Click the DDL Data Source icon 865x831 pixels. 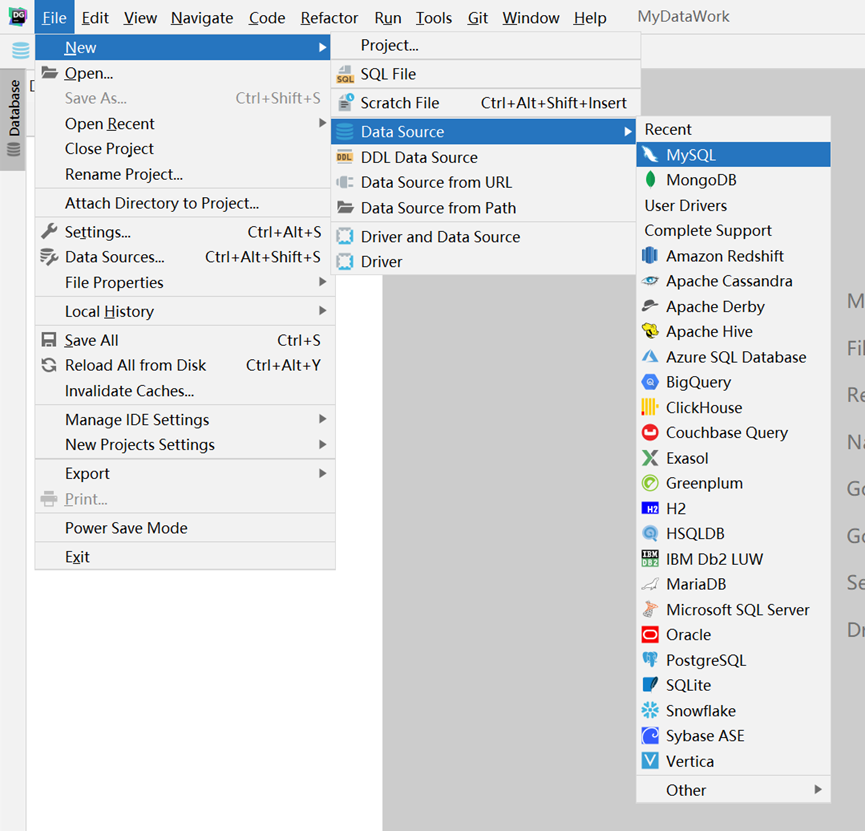[x=345, y=157]
